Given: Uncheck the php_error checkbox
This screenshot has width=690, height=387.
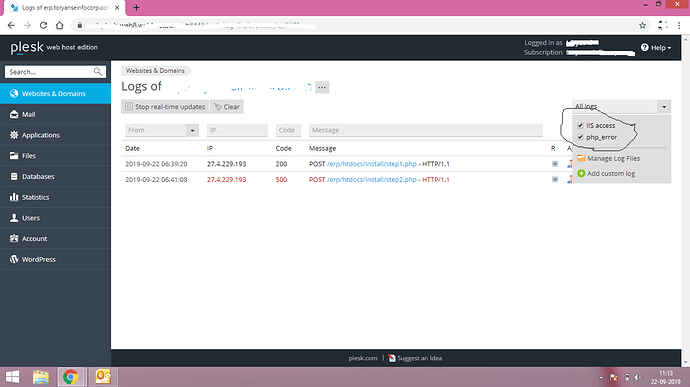Looking at the screenshot, I should coord(580,137).
